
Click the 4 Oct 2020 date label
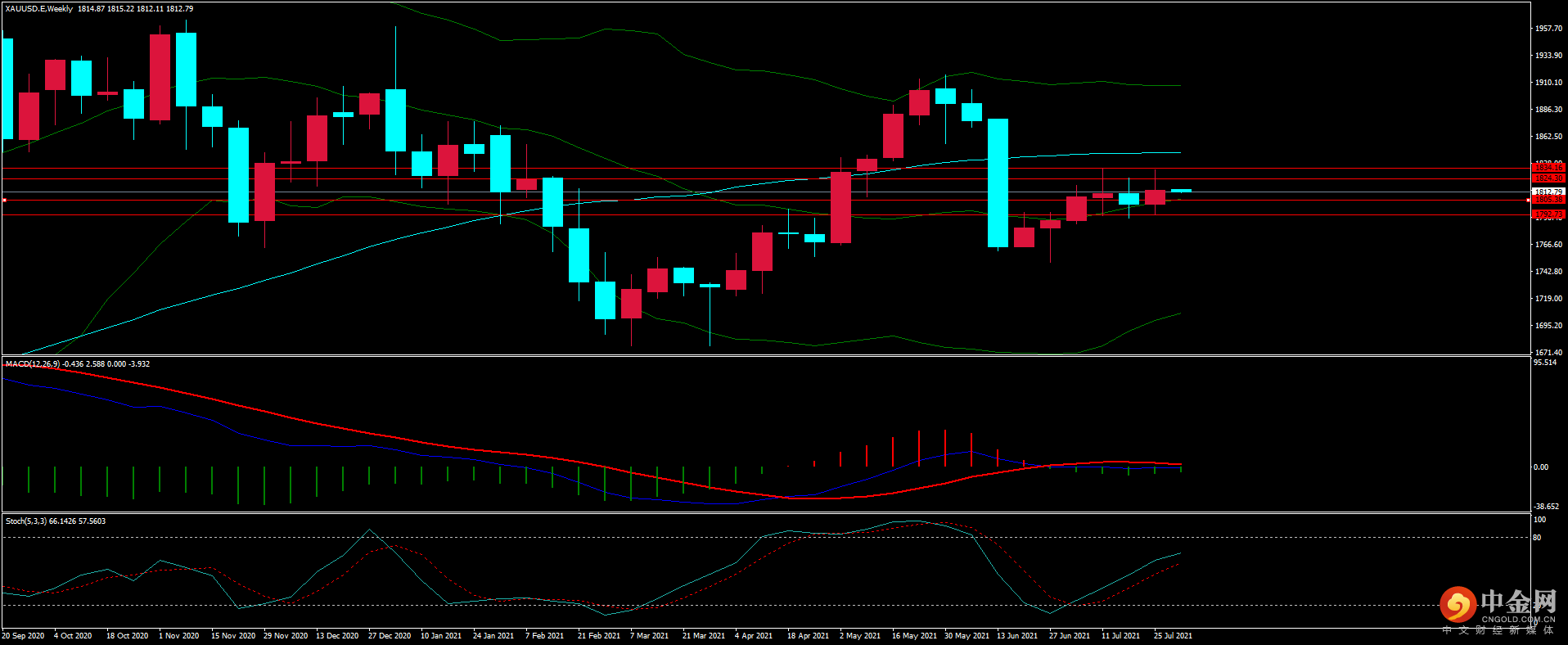click(x=73, y=636)
